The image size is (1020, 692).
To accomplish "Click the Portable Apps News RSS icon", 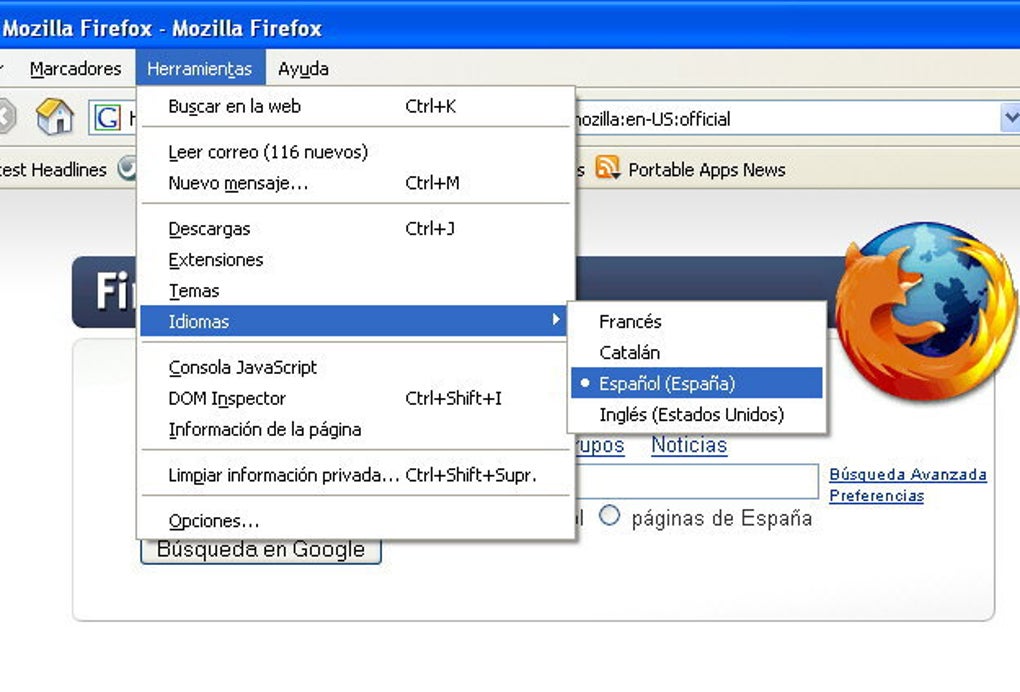I will tap(607, 168).
